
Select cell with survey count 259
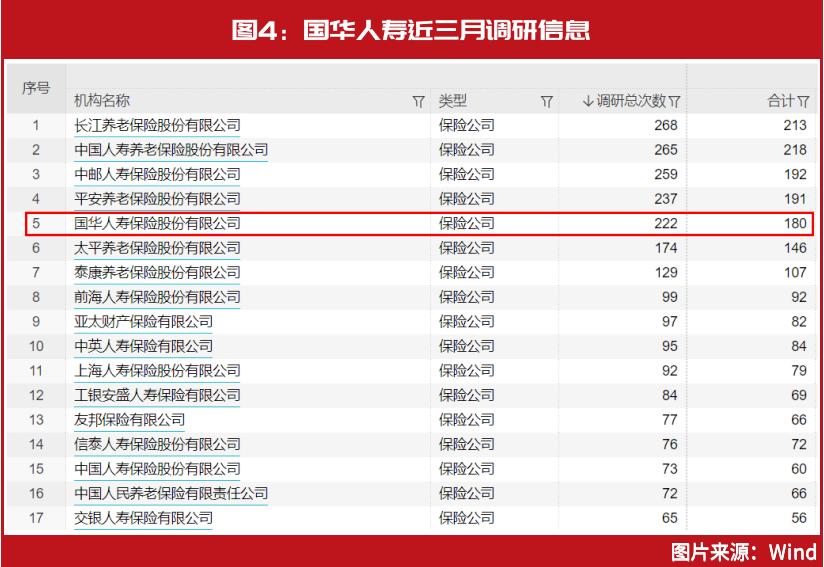(666, 174)
